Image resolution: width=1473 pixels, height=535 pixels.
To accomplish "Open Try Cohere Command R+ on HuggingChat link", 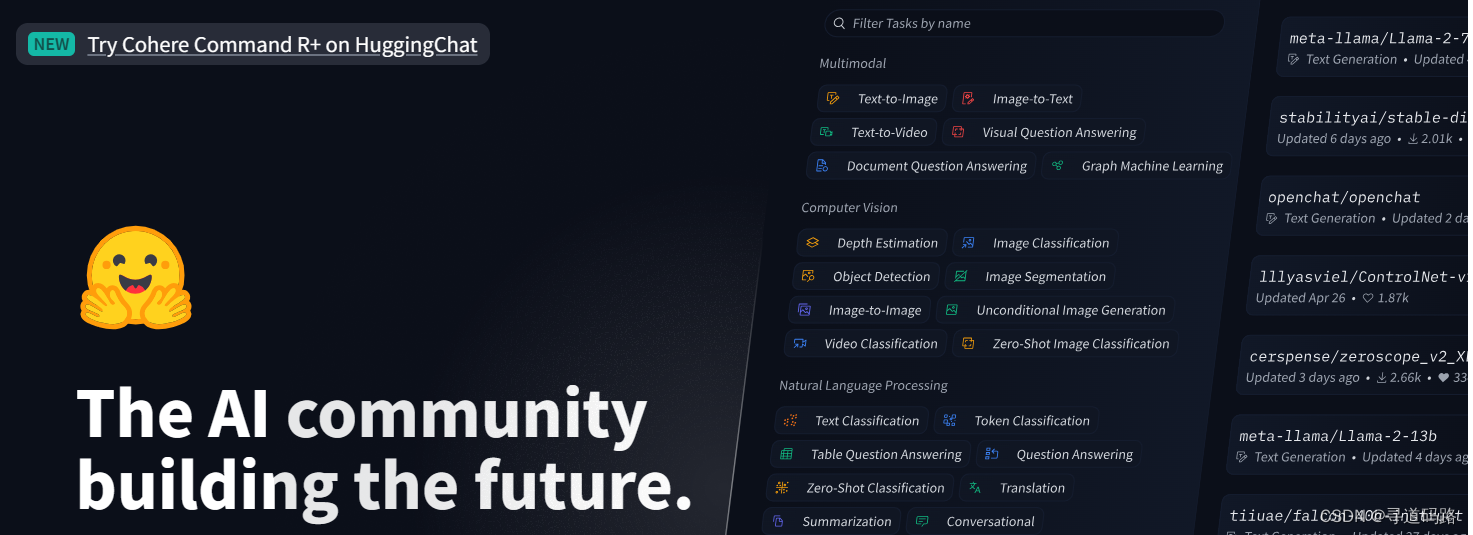I will click(x=282, y=45).
